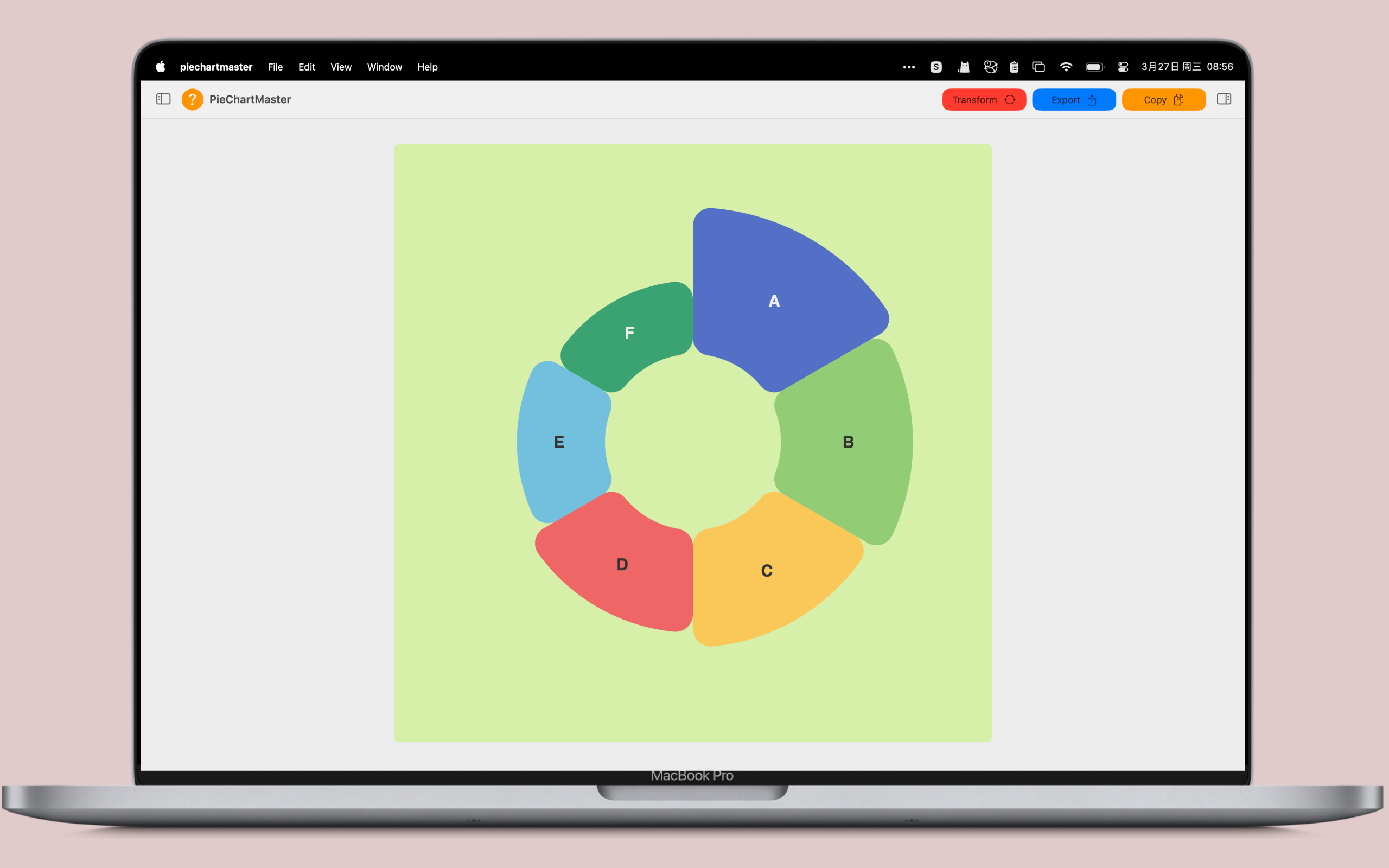Click the date and time in menu bar
The height and width of the screenshot is (868, 1389).
pyautogui.click(x=1187, y=67)
